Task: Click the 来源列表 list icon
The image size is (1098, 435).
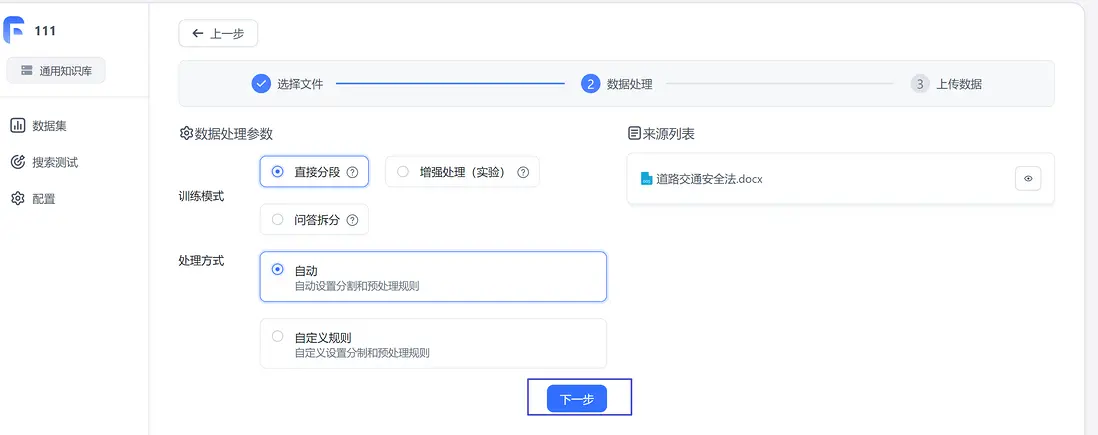Action: click(x=634, y=133)
